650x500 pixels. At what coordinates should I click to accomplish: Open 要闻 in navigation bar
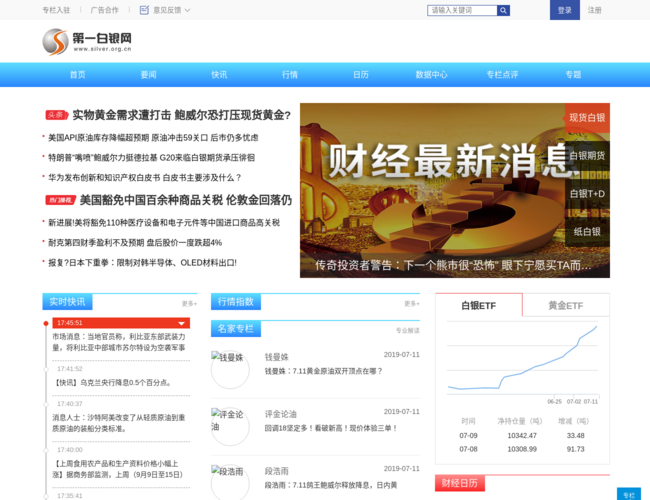(x=148, y=75)
